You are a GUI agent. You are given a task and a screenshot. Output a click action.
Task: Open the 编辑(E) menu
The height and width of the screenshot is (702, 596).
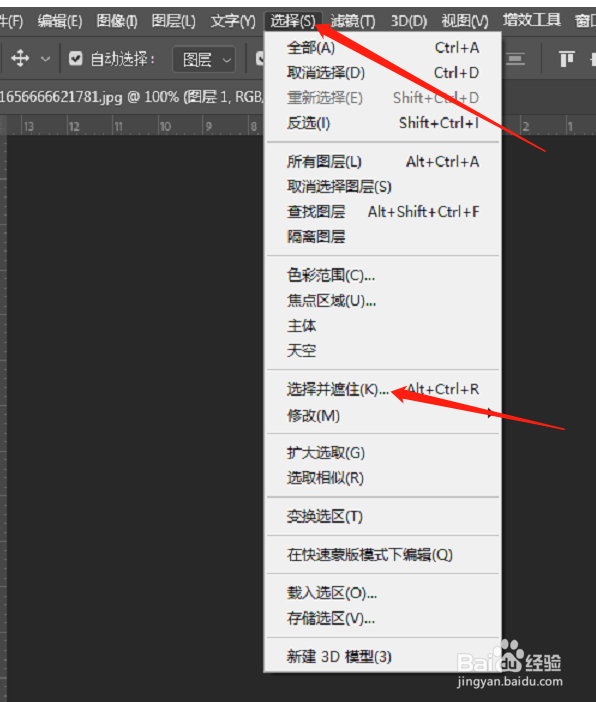click(60, 21)
